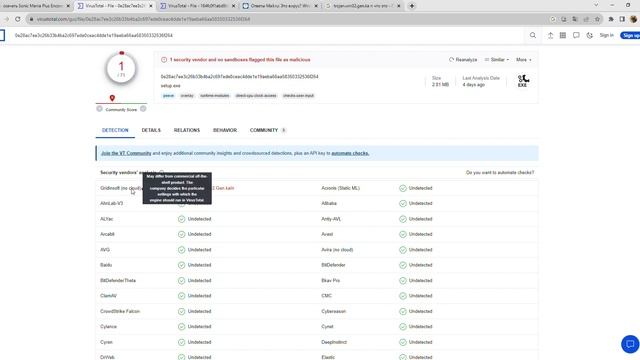Switch to the BEHAVIOR tab
This screenshot has height=360, width=640.
pyautogui.click(x=225, y=130)
